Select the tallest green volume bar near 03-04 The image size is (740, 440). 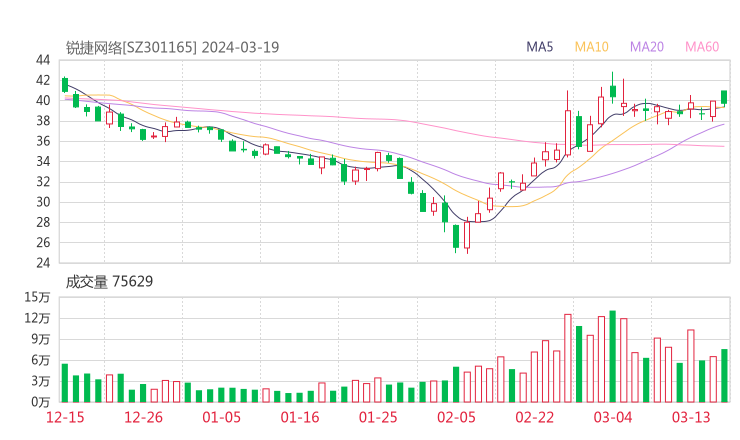point(613,356)
